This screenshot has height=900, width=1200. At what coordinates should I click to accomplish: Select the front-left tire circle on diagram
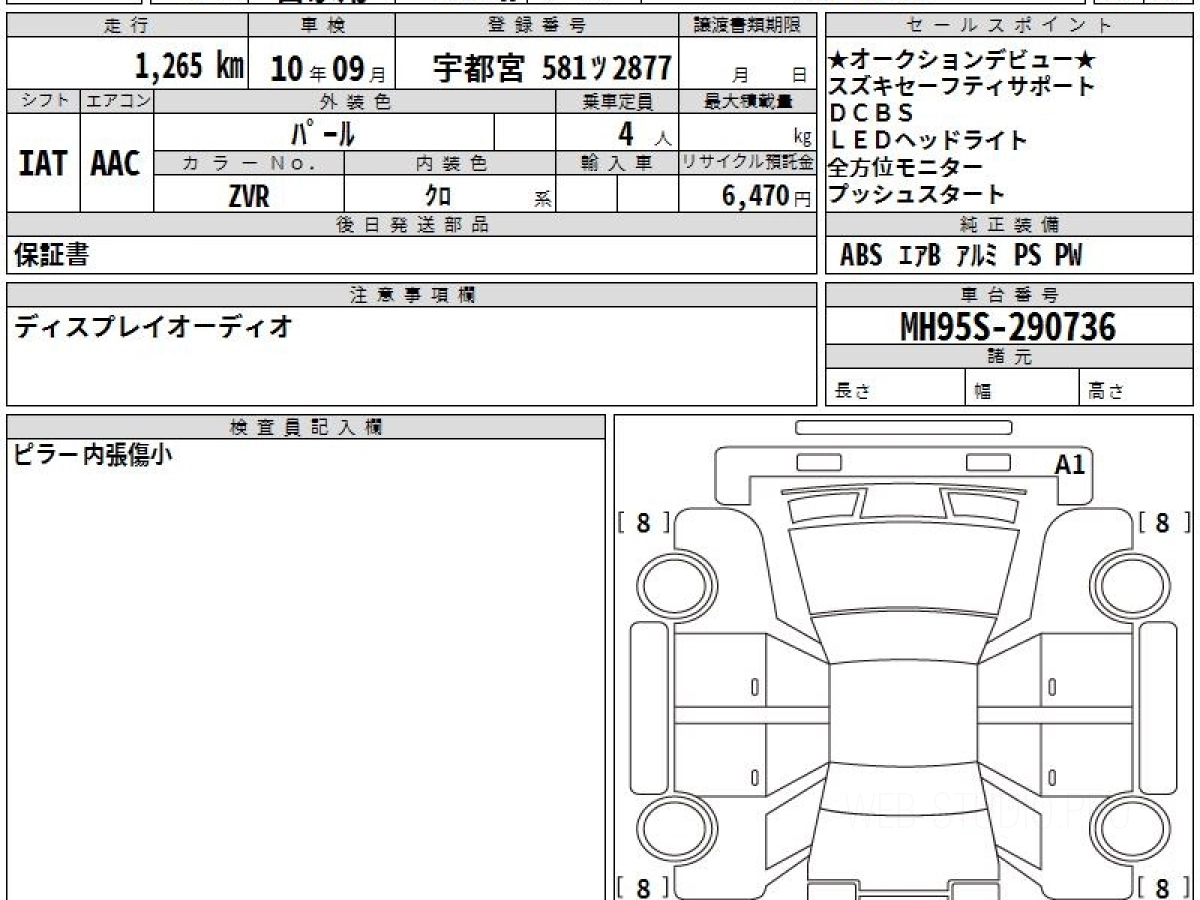[x=673, y=582]
